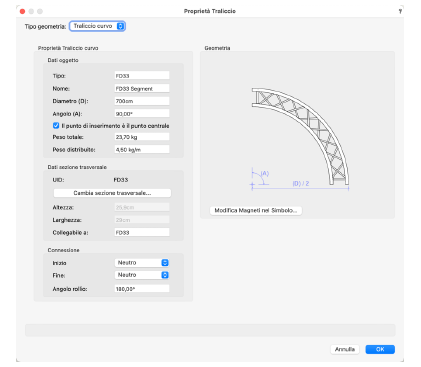Expand the Inizio connection dropdown
The height and width of the screenshot is (367, 421).
coord(142,263)
